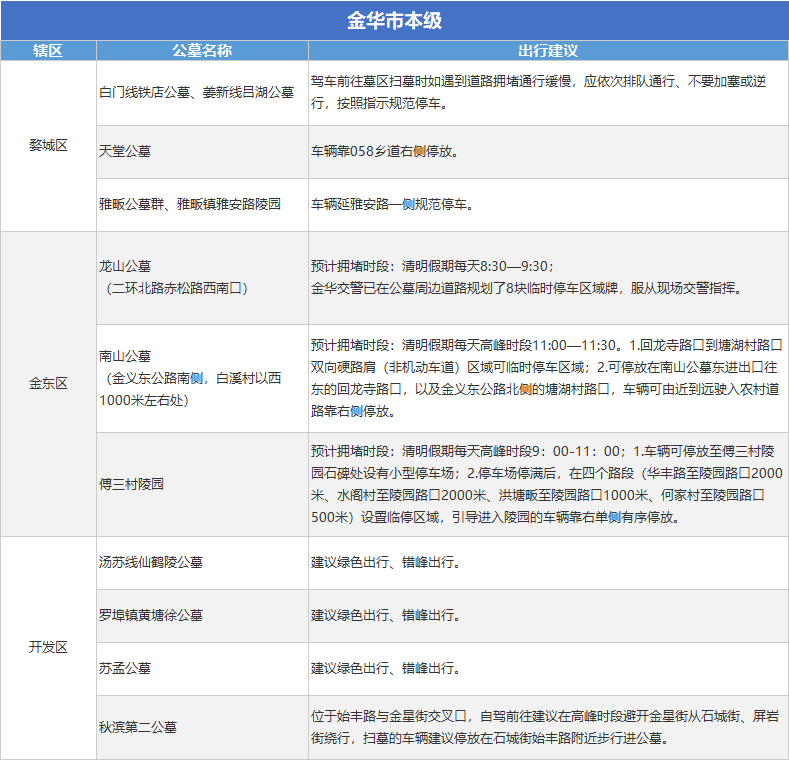Image resolution: width=789 pixels, height=760 pixels.
Task: Click the 南山公墓 cemetery name
Action: (x=125, y=356)
